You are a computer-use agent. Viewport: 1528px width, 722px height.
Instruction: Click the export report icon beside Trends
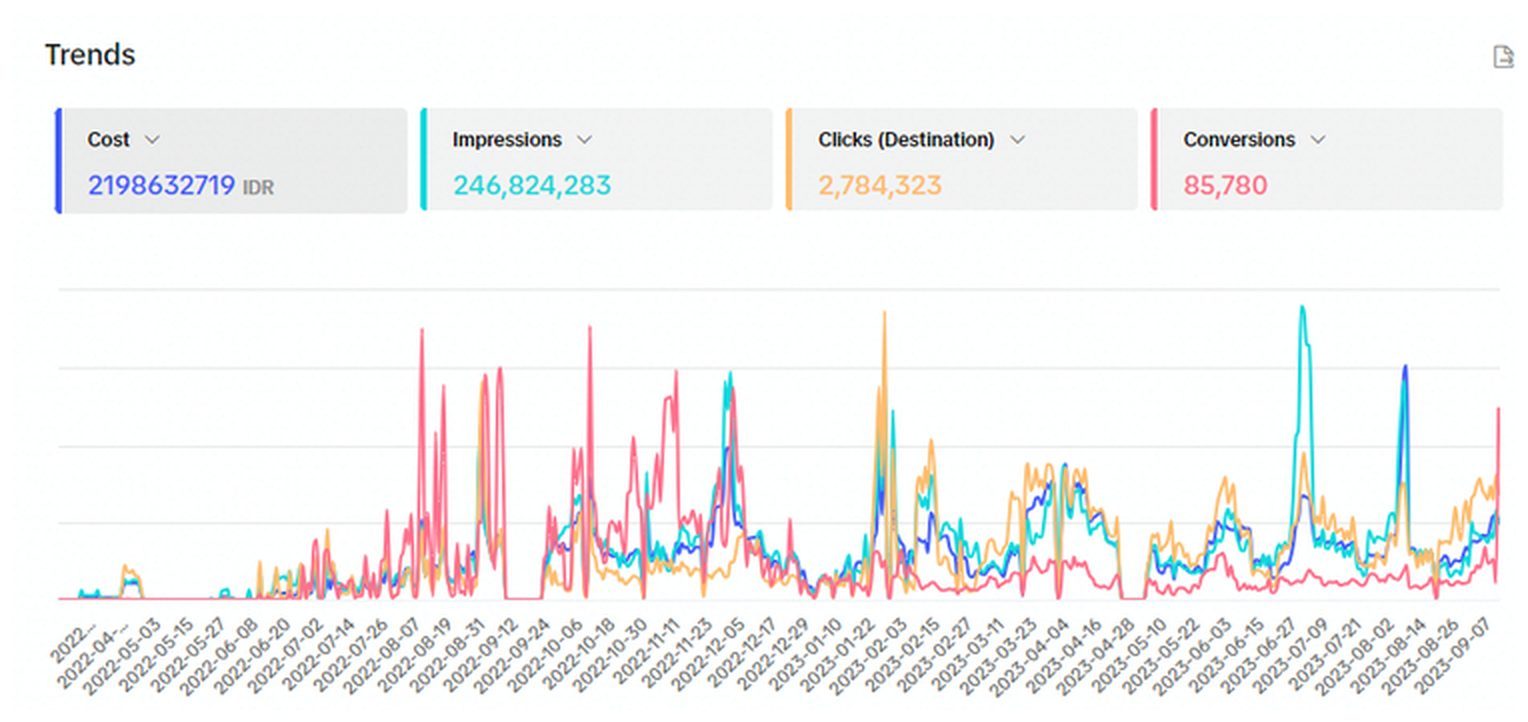(x=1503, y=57)
